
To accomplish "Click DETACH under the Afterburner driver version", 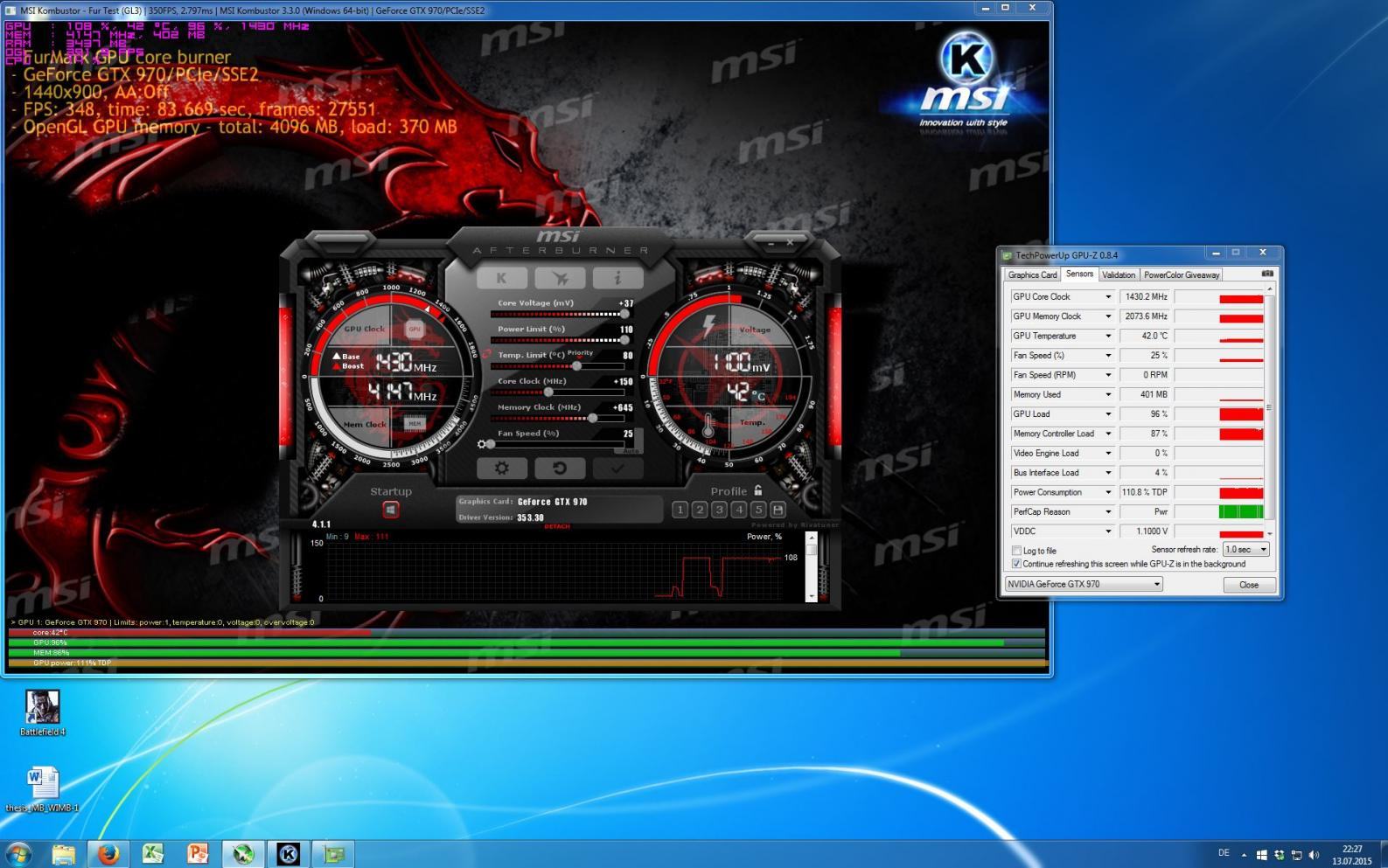I will (x=557, y=526).
